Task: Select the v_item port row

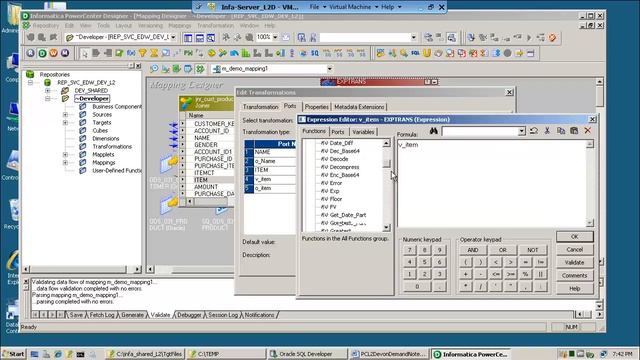Action: 270,179
